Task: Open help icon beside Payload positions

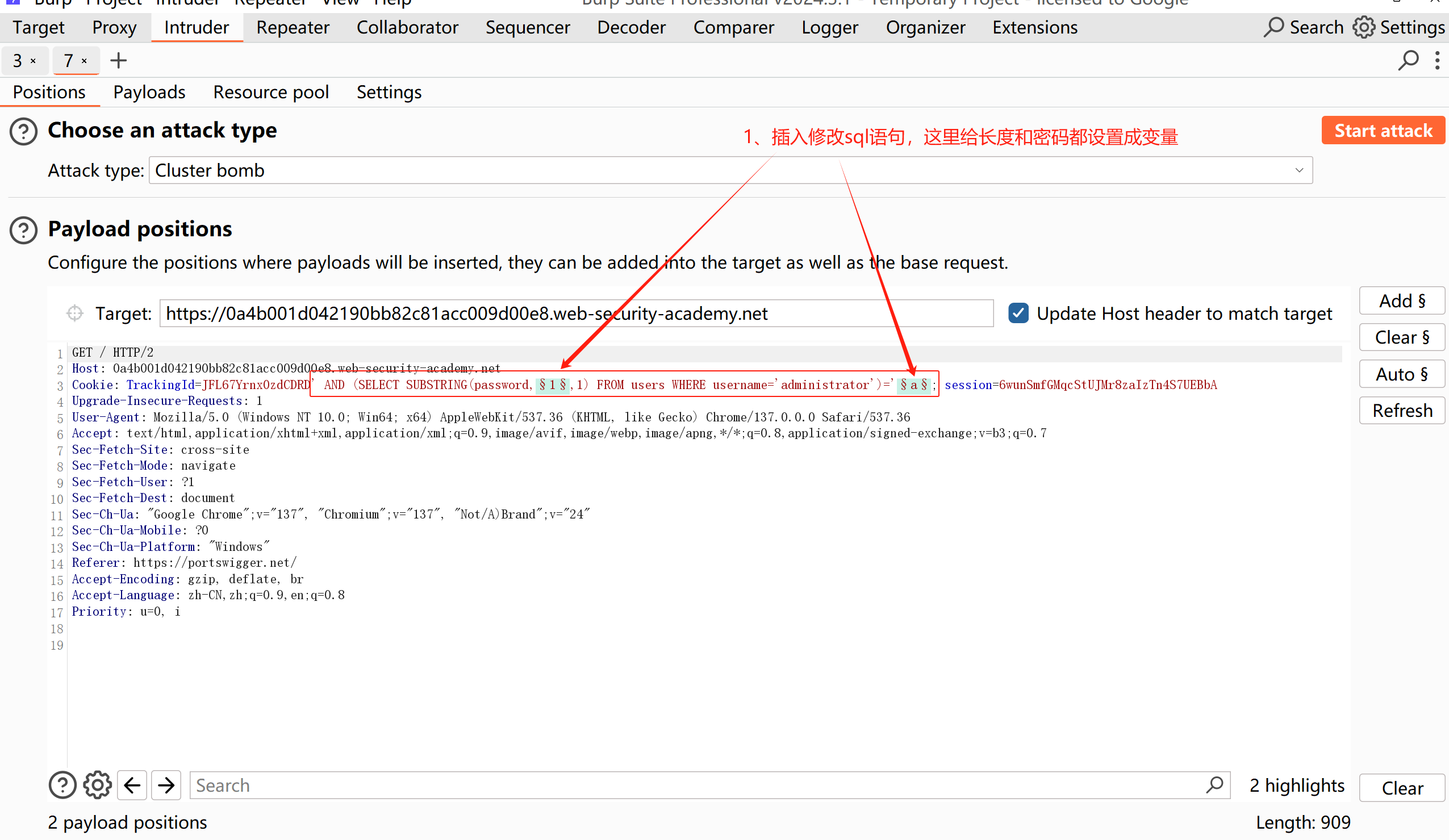Action: click(x=24, y=230)
